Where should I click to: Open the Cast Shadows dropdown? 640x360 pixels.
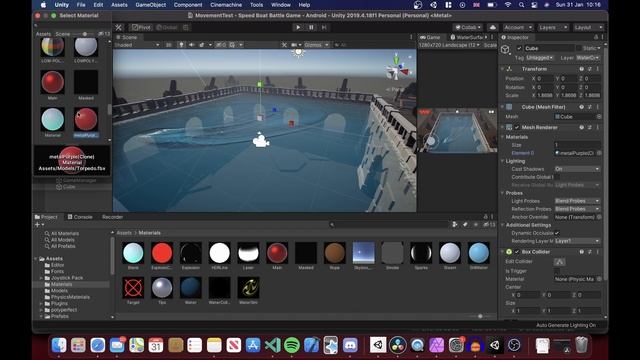pos(577,169)
